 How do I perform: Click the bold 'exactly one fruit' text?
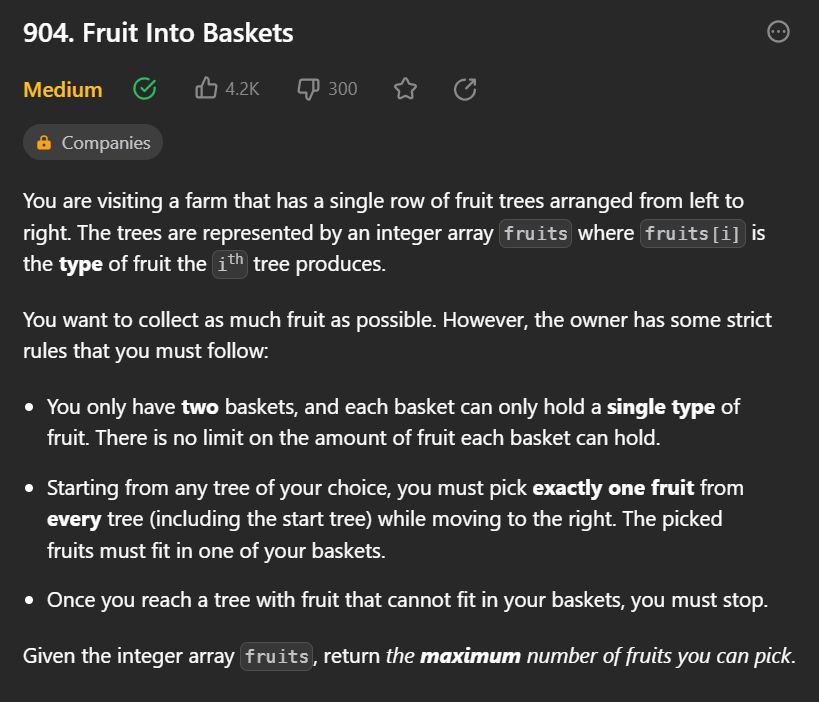click(613, 488)
